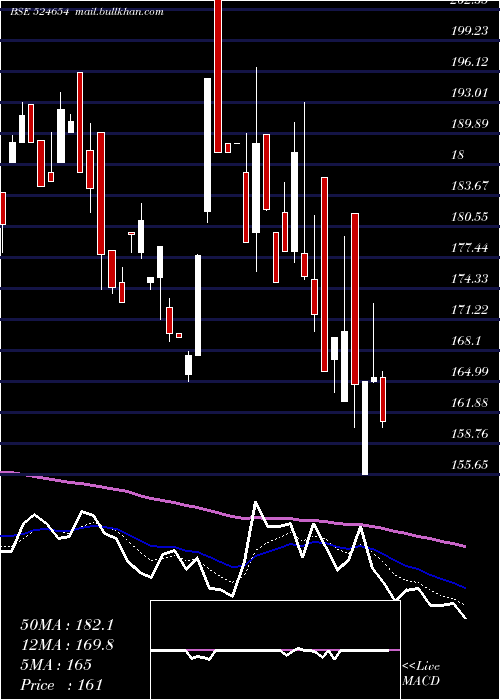Click inside the MACD inset chart box

point(275,650)
